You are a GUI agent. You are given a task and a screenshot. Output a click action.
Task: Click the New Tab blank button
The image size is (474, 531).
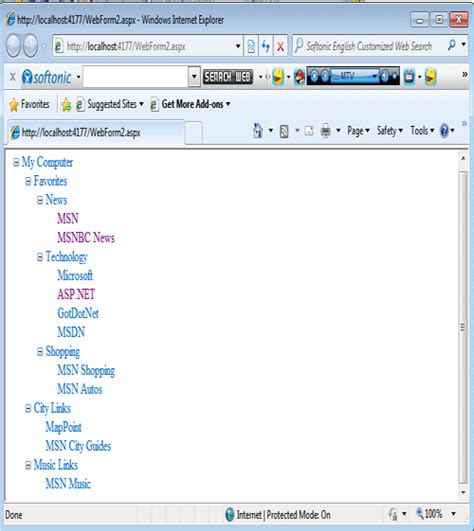pyautogui.click(x=194, y=132)
